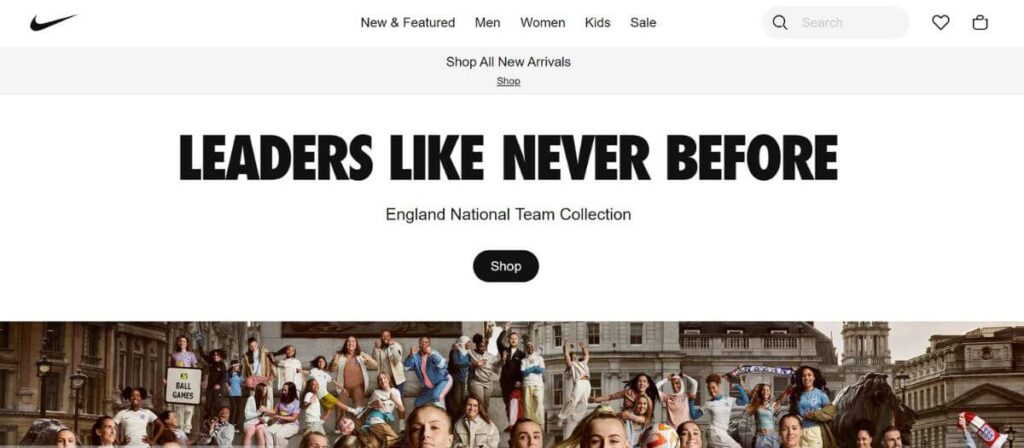1024x448 pixels.
Task: Open the Kids menu
Action: pos(598,23)
